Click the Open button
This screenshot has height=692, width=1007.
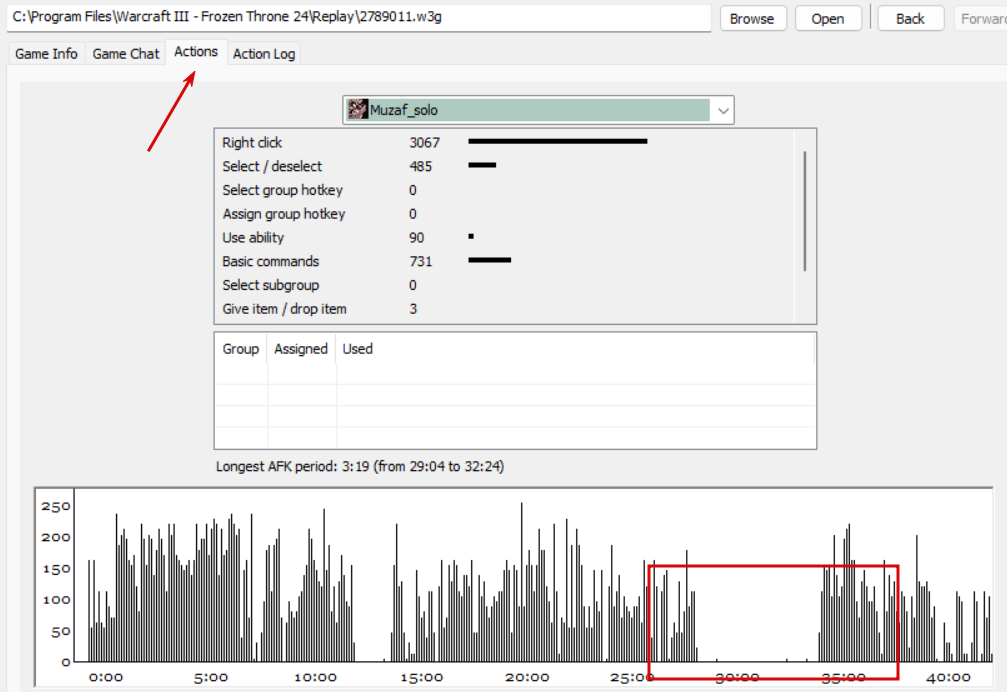coord(828,19)
